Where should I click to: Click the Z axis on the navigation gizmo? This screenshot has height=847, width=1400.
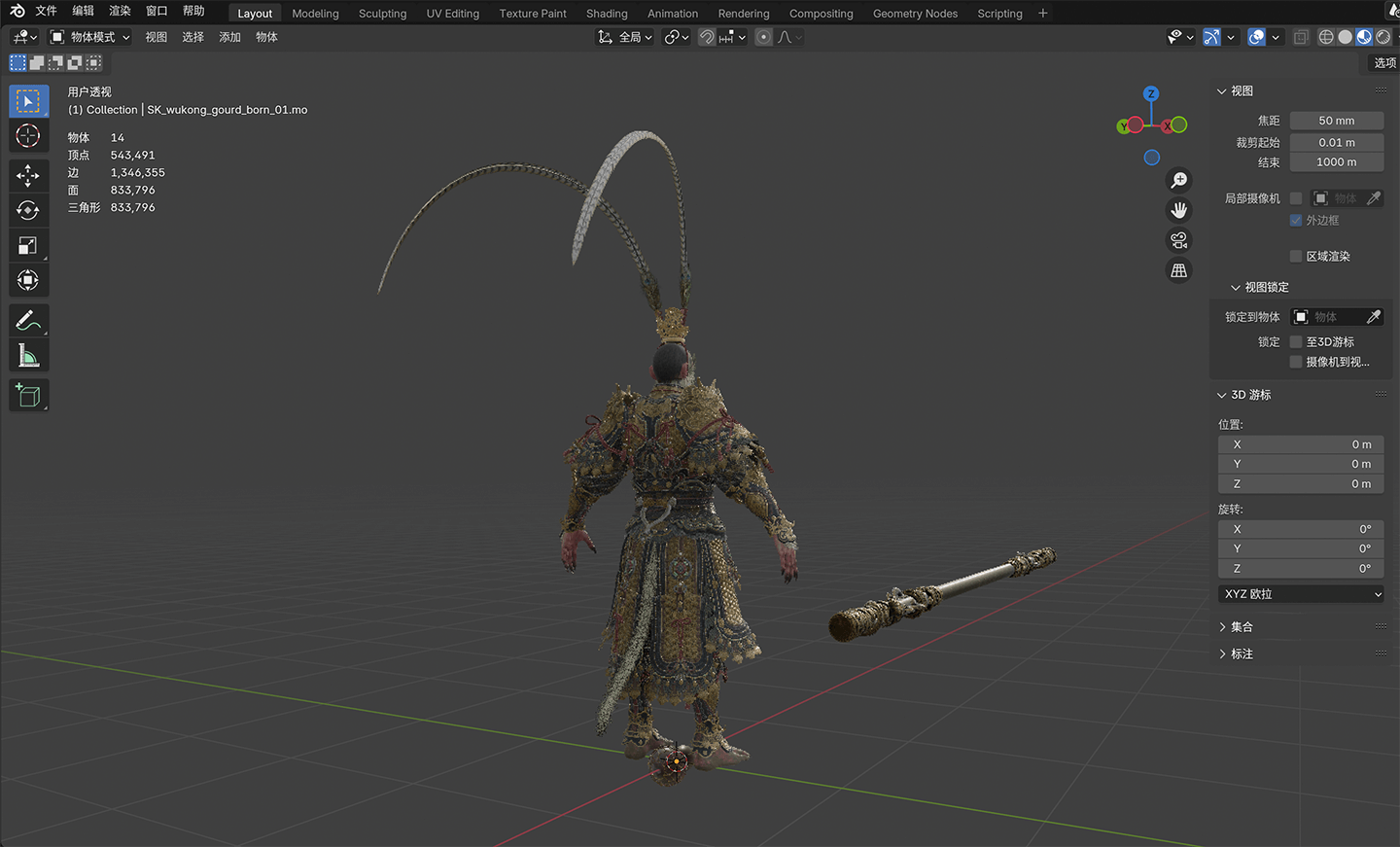click(1151, 94)
